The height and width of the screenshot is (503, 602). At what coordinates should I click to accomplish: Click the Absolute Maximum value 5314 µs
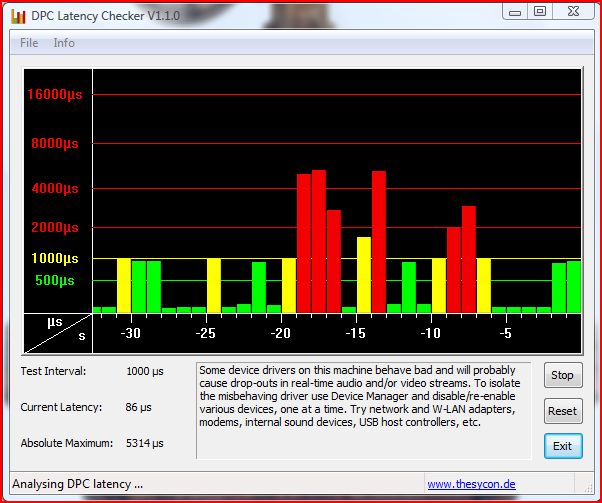pyautogui.click(x=145, y=443)
